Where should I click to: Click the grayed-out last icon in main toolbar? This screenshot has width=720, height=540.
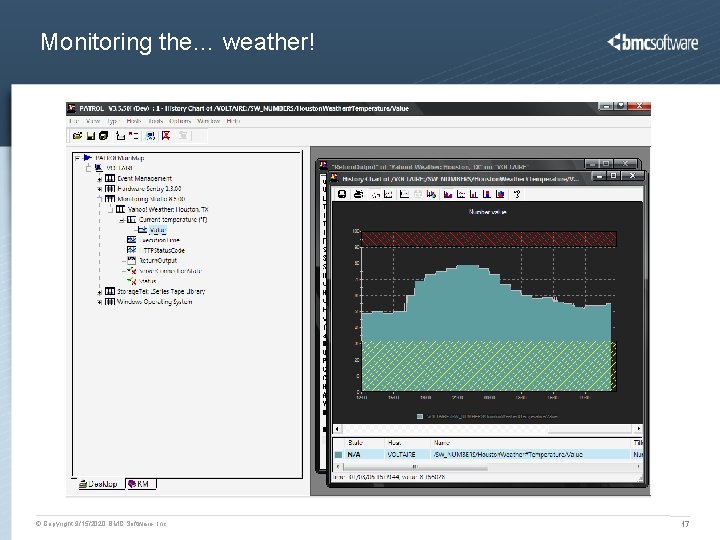pos(183,135)
